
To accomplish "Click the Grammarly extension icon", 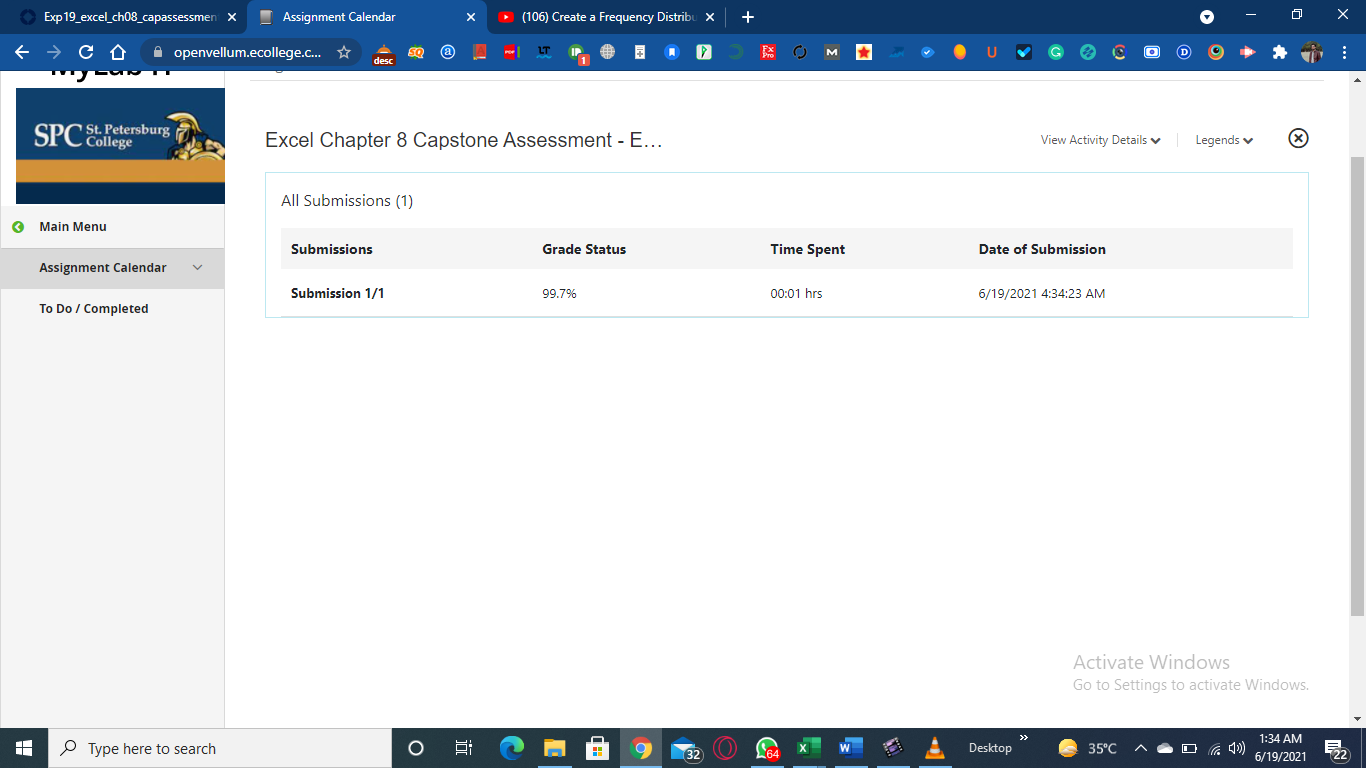I will 1055,52.
